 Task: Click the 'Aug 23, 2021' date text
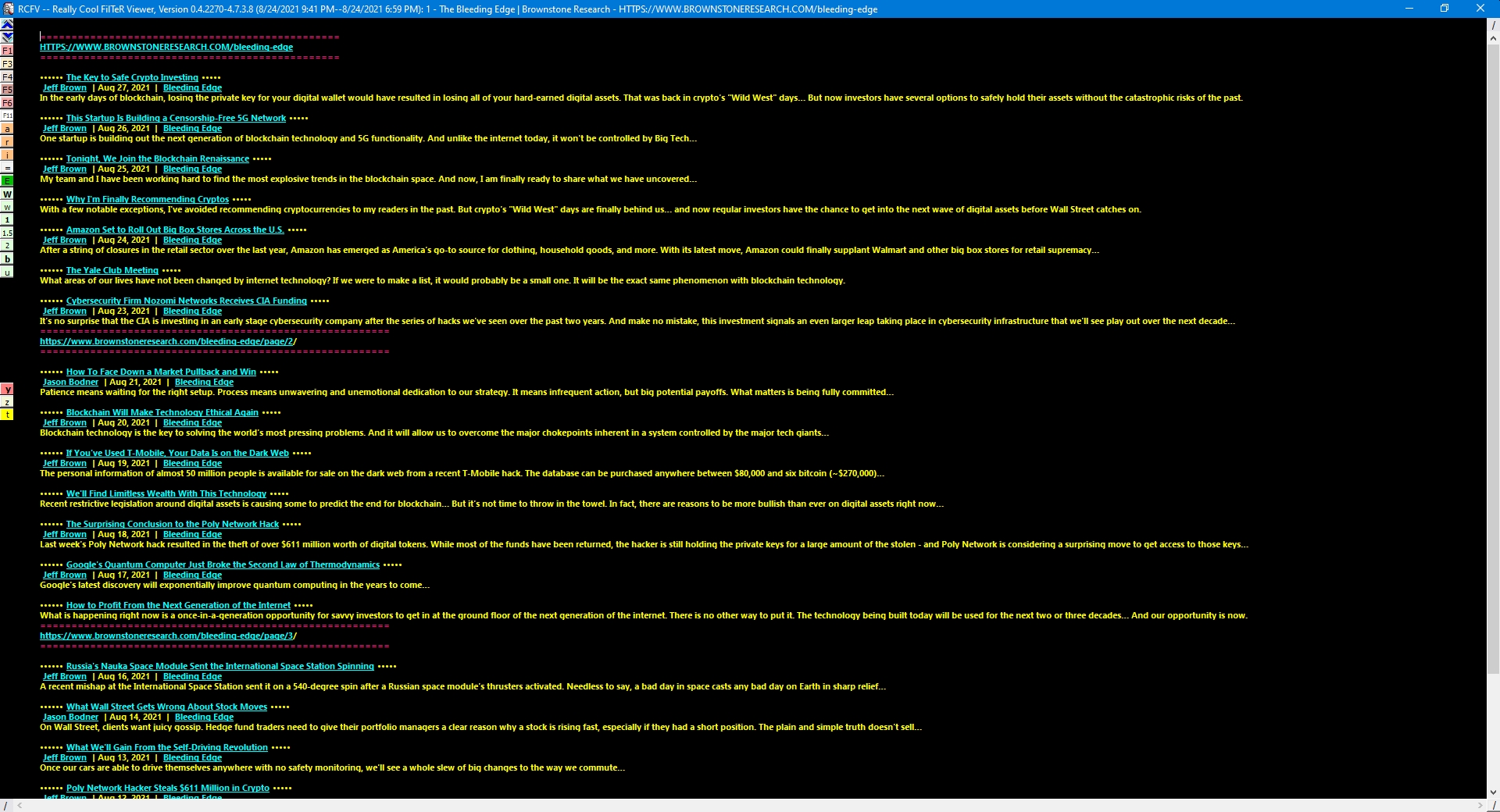coord(123,311)
